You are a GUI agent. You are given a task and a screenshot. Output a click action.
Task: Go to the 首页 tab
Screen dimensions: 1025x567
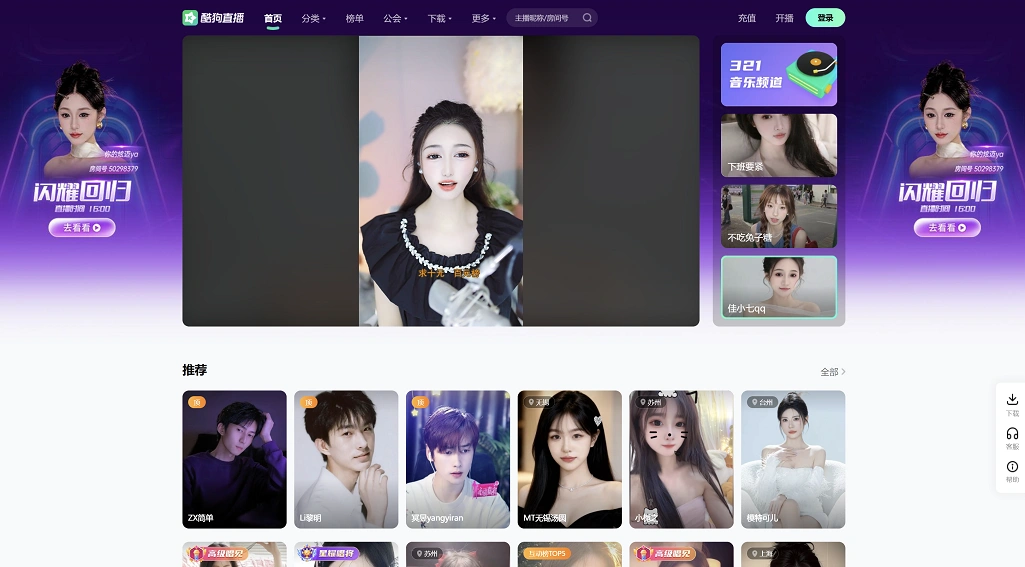[x=273, y=18]
